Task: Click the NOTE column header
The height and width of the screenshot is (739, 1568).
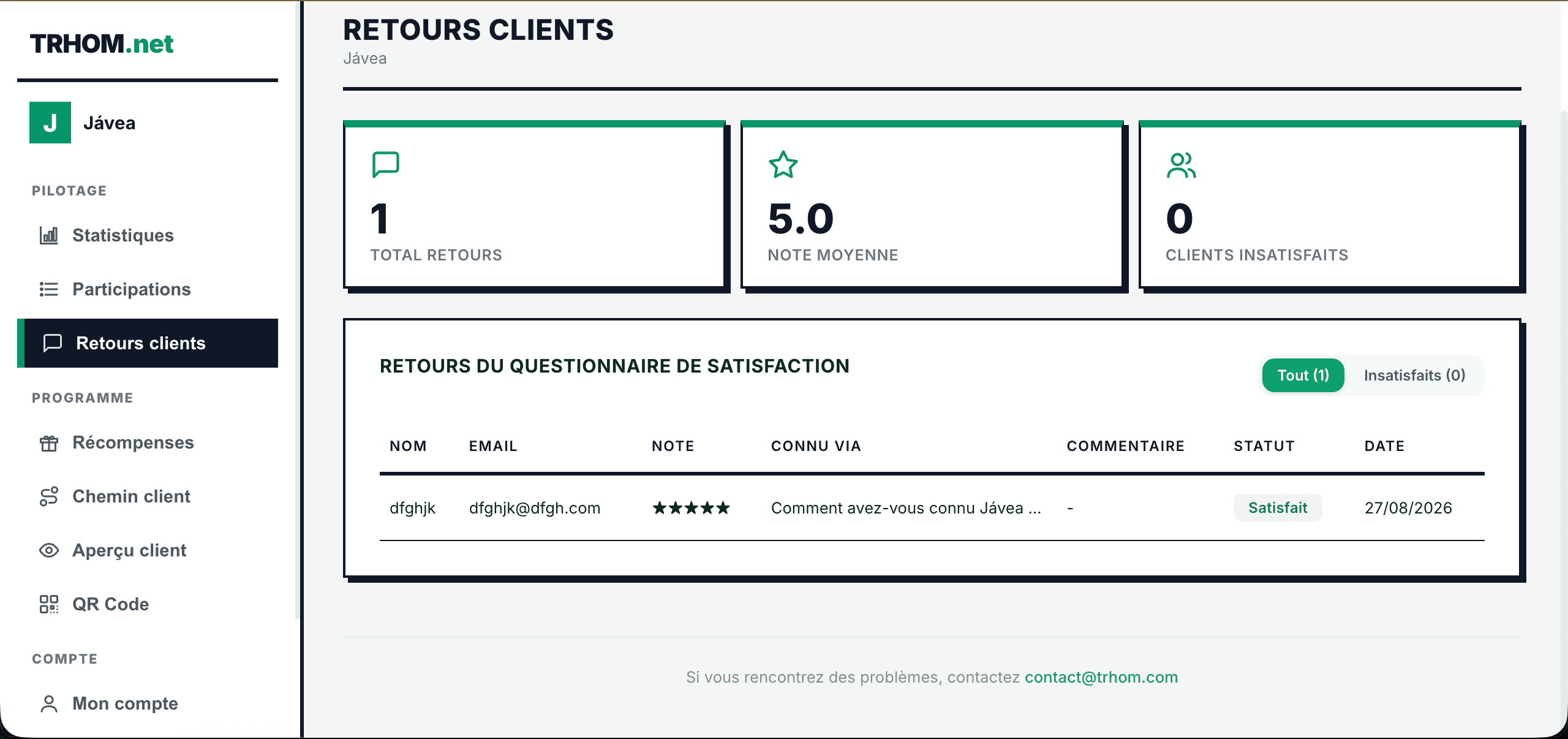Action: point(673,446)
